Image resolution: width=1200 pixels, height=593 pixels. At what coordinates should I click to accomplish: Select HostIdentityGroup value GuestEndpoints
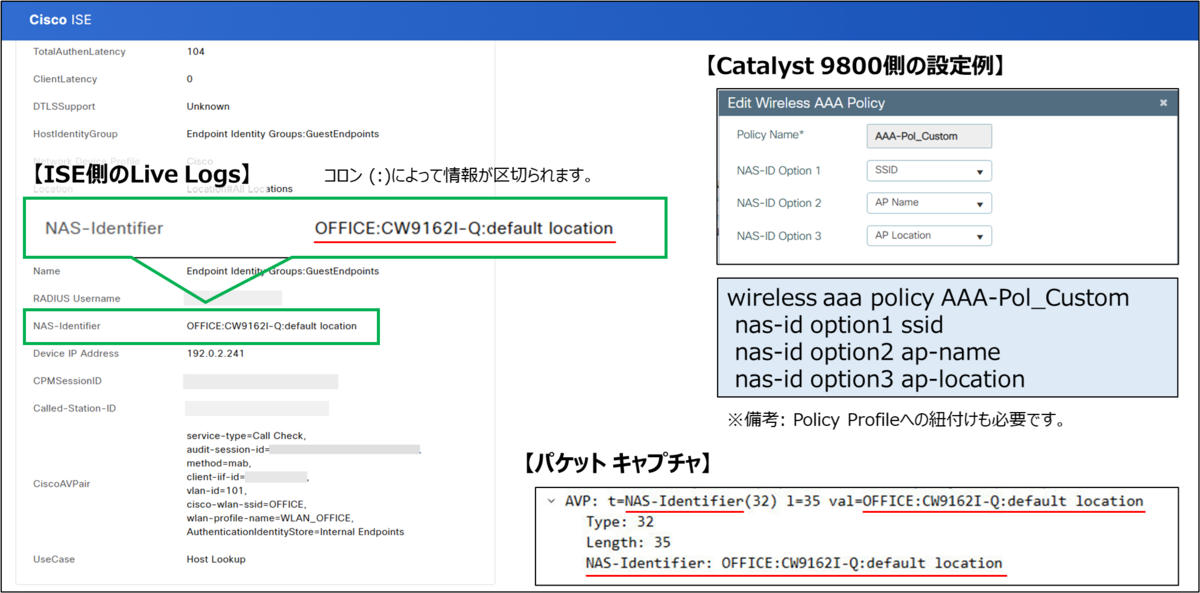(283, 133)
